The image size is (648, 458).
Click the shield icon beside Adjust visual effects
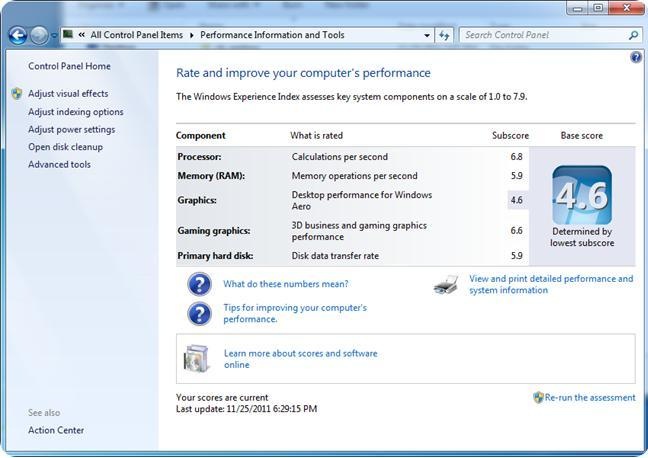17,94
